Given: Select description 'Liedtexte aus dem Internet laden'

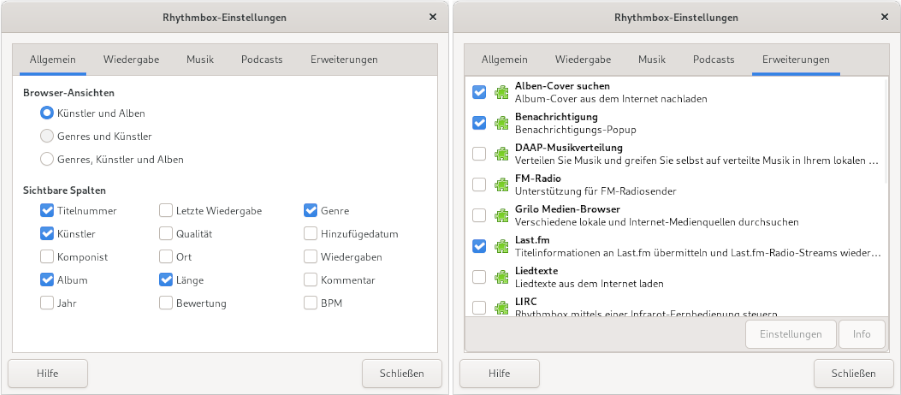Looking at the screenshot, I should click(589, 284).
